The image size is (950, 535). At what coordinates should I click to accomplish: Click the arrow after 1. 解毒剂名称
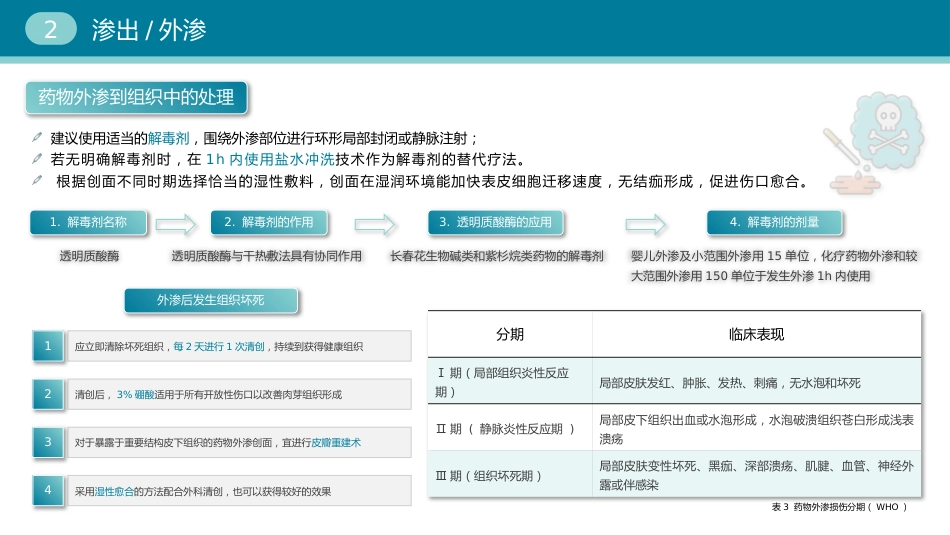176,224
